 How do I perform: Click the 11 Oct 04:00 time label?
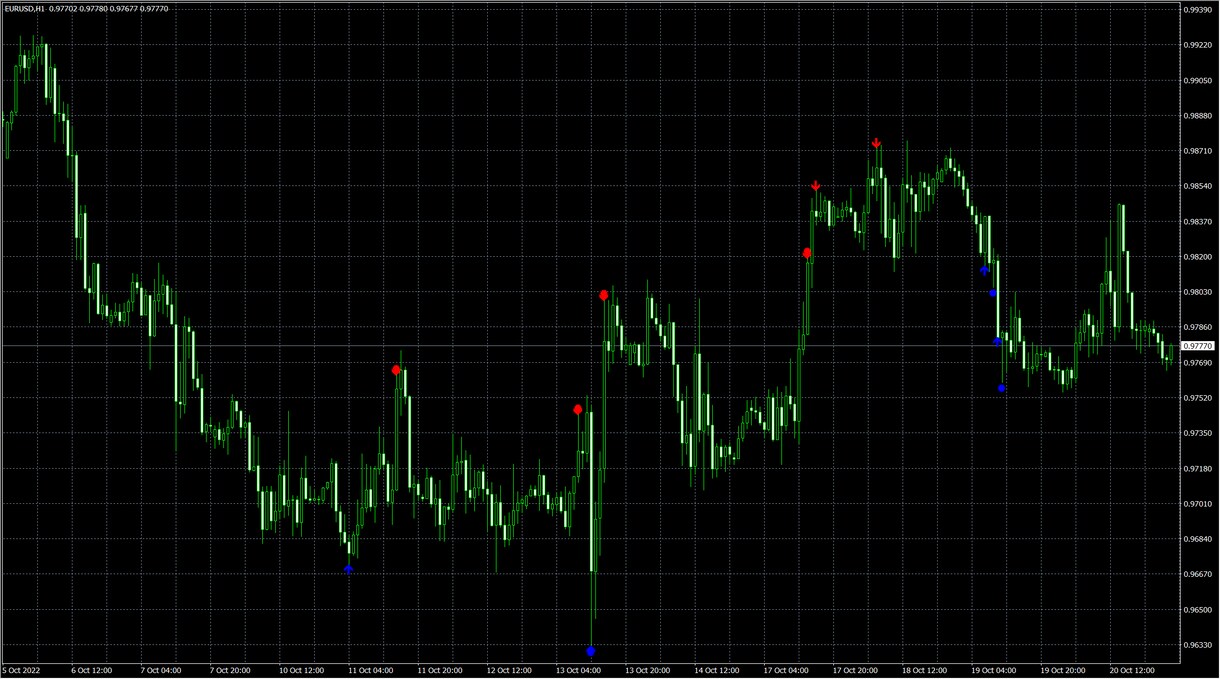(370, 671)
